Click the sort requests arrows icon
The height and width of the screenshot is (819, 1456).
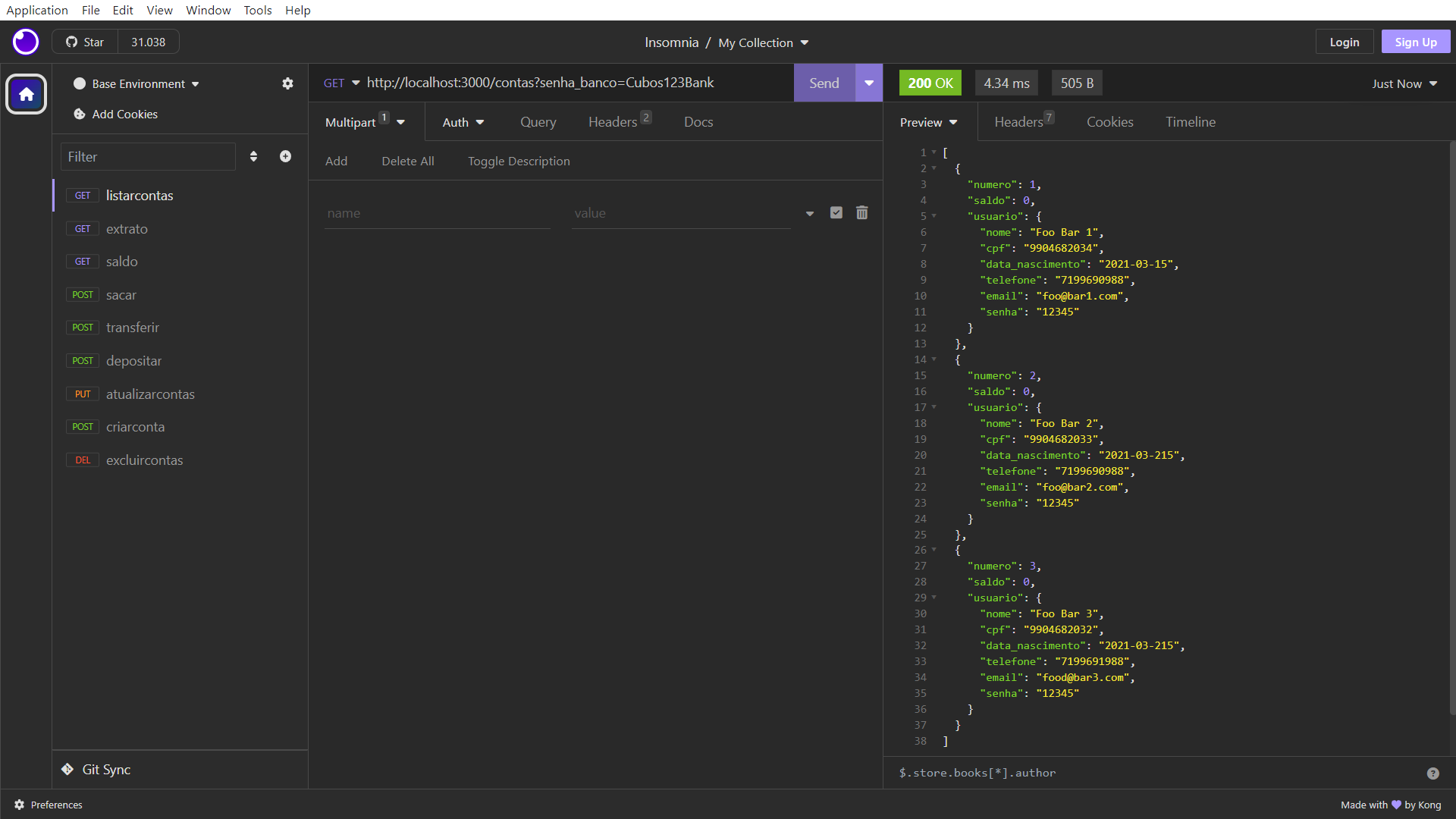pos(253,156)
